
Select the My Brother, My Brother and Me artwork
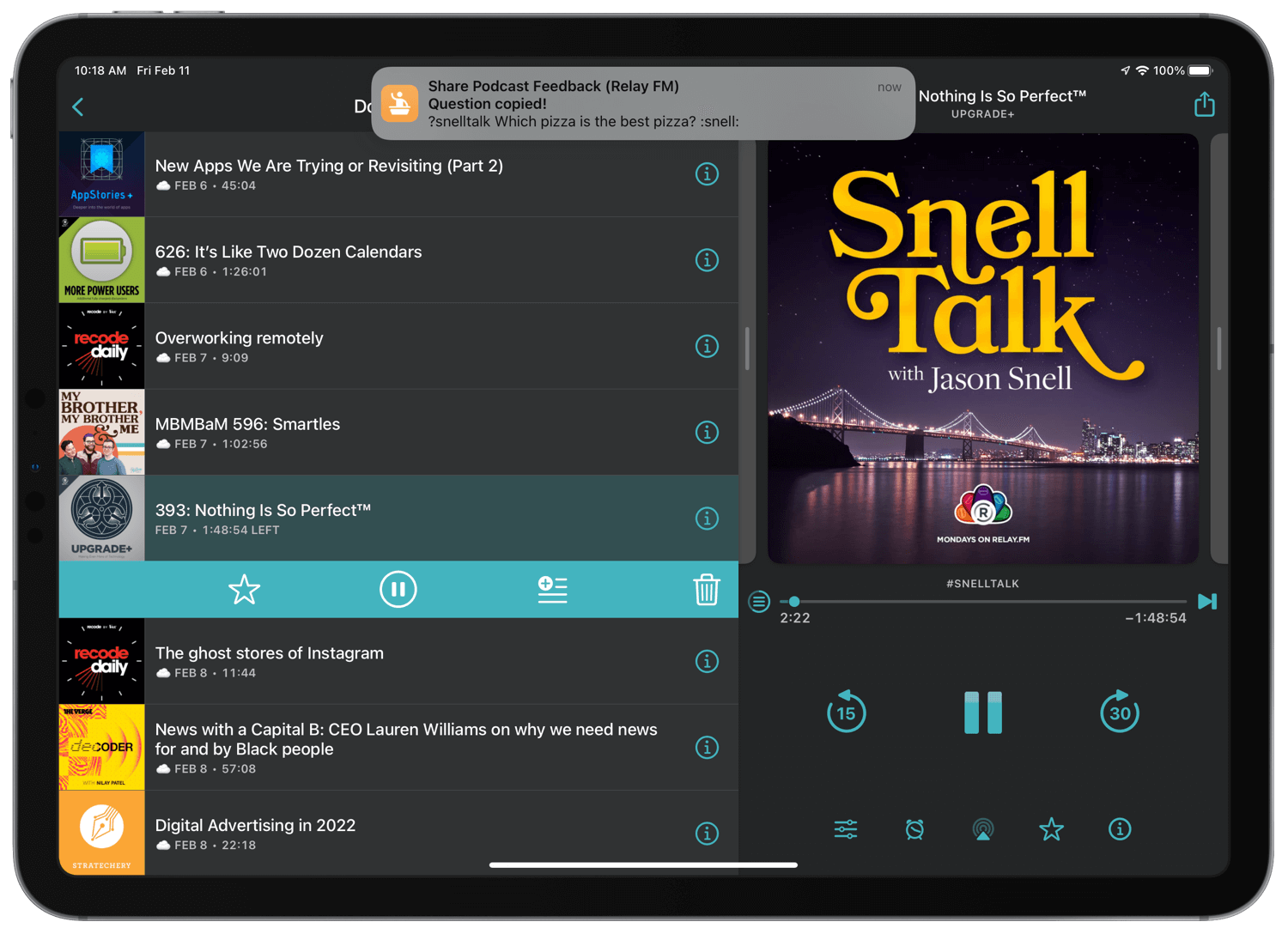click(x=101, y=432)
